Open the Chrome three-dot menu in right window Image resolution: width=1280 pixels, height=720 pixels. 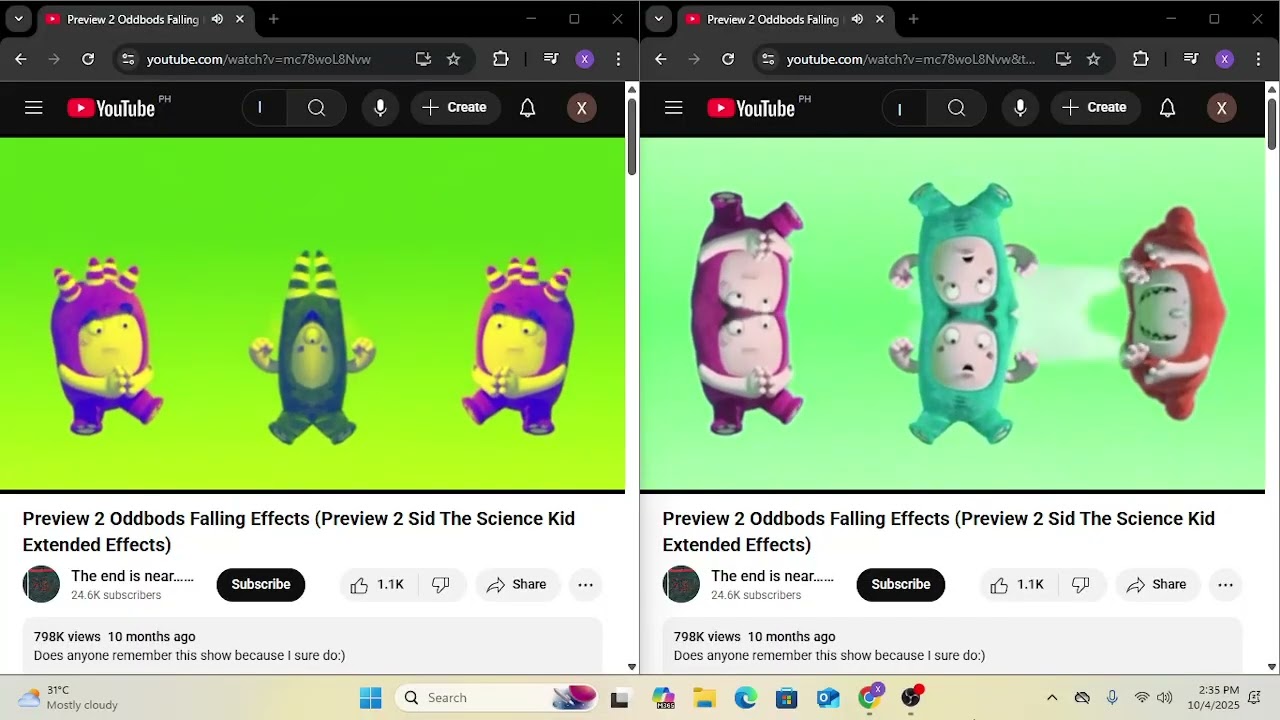click(x=1259, y=59)
